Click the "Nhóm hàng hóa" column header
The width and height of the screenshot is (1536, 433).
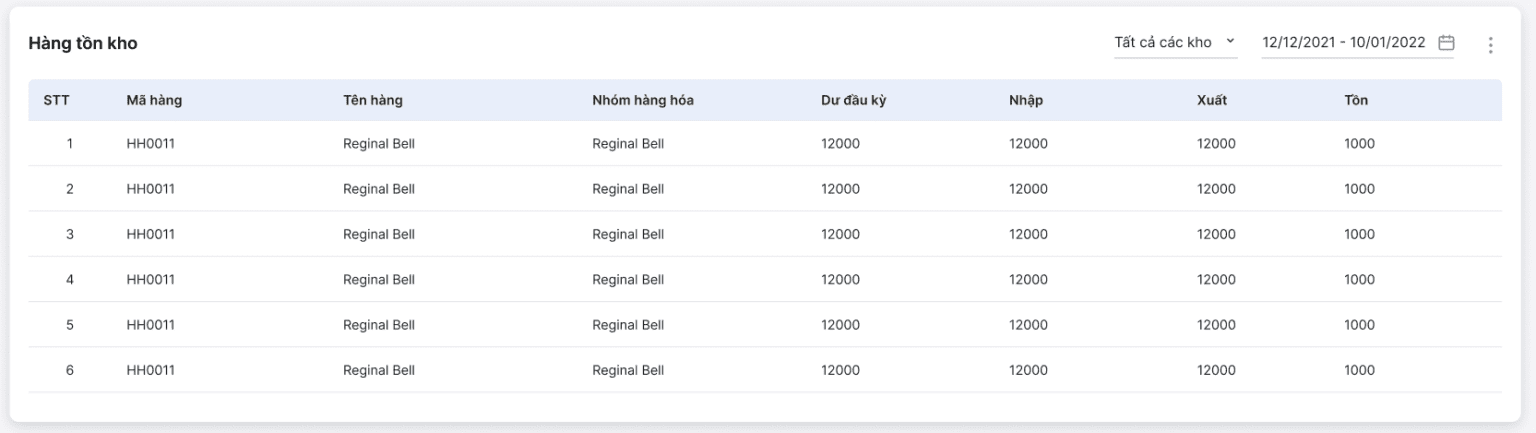[x=643, y=100]
